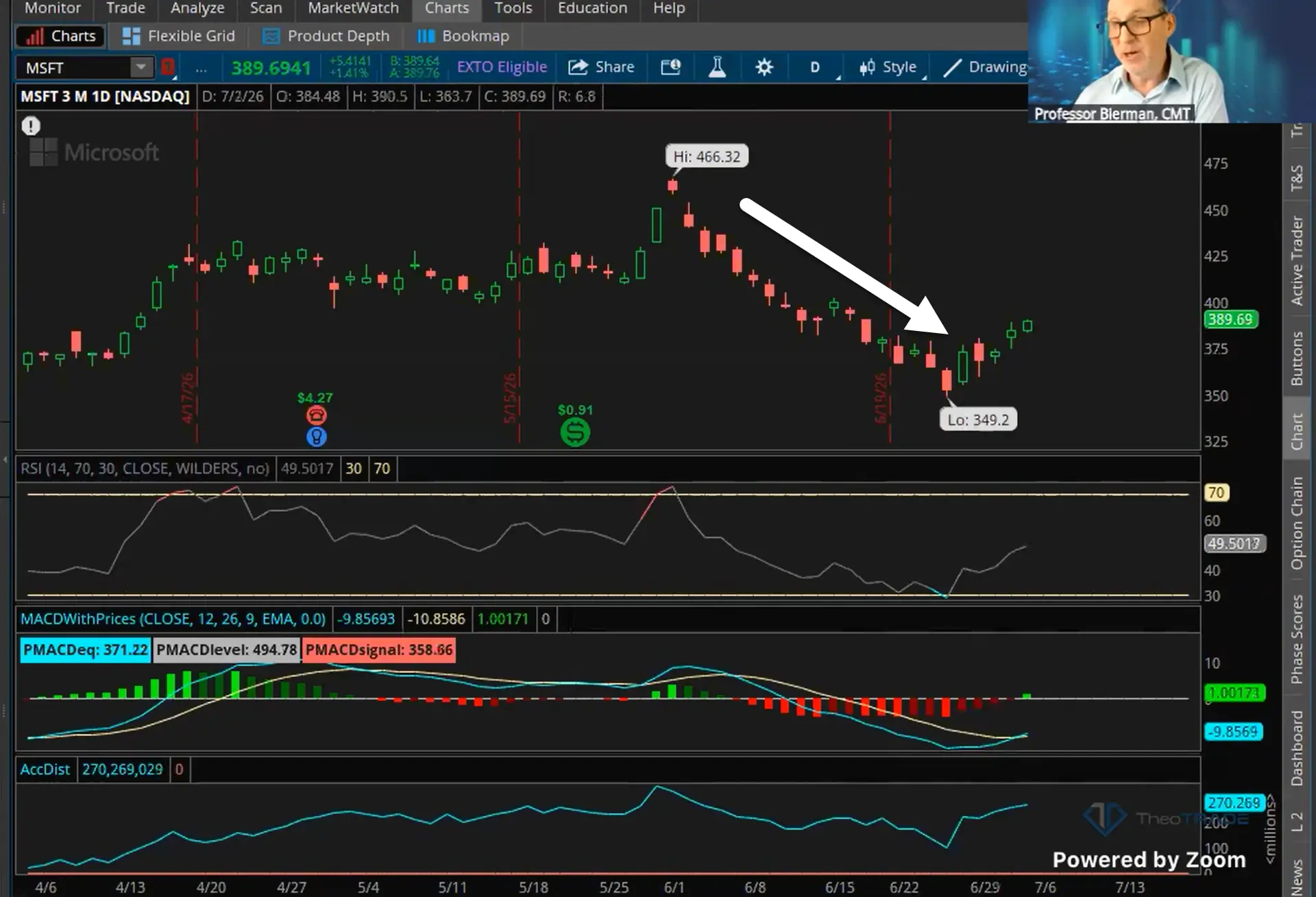The image size is (1316, 897).
Task: Open the Dashboard sidebar panel
Action: (x=1297, y=748)
